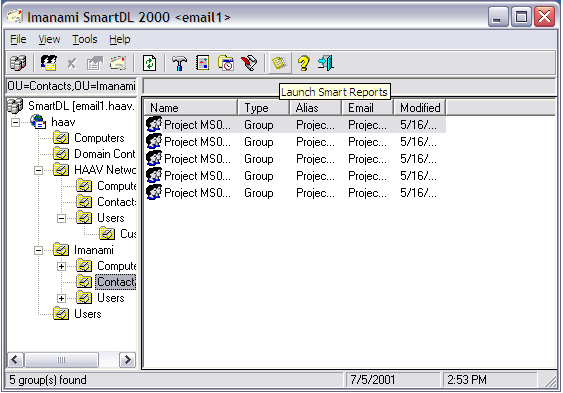This screenshot has height=393, width=563.
Task: Click the SmartDL server icon in tree
Action: pyautogui.click(x=15, y=106)
